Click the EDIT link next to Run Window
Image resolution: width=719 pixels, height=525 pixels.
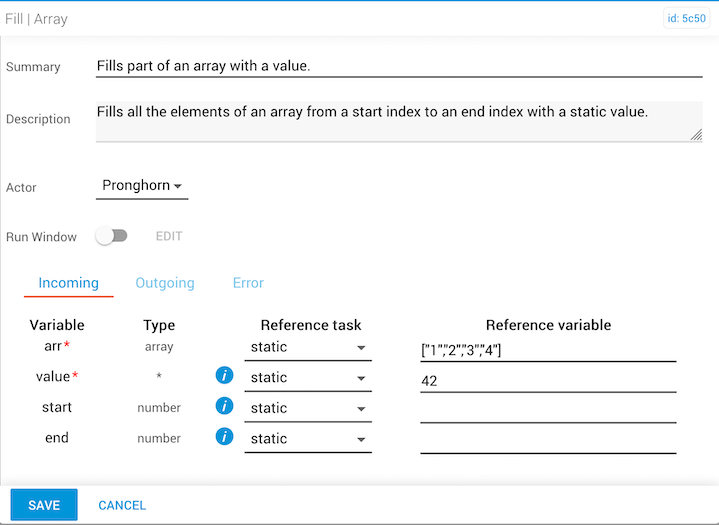point(169,237)
